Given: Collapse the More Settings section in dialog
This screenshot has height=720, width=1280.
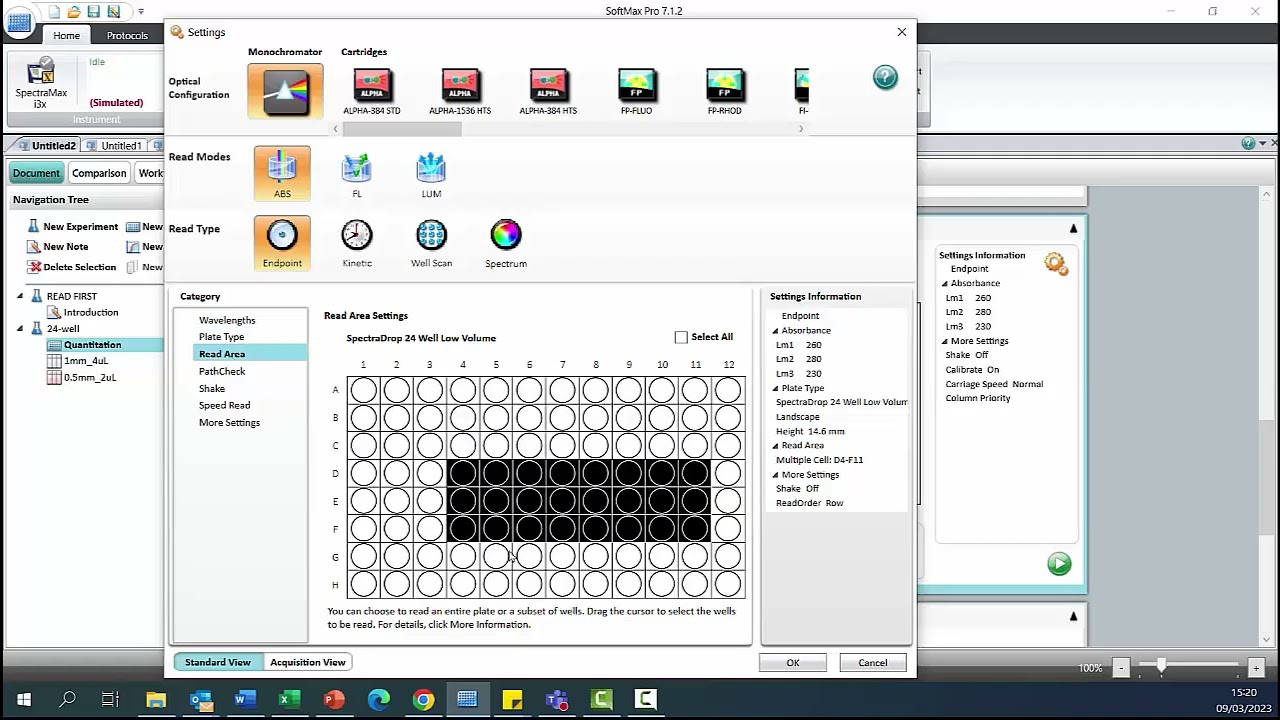Looking at the screenshot, I should pos(775,475).
